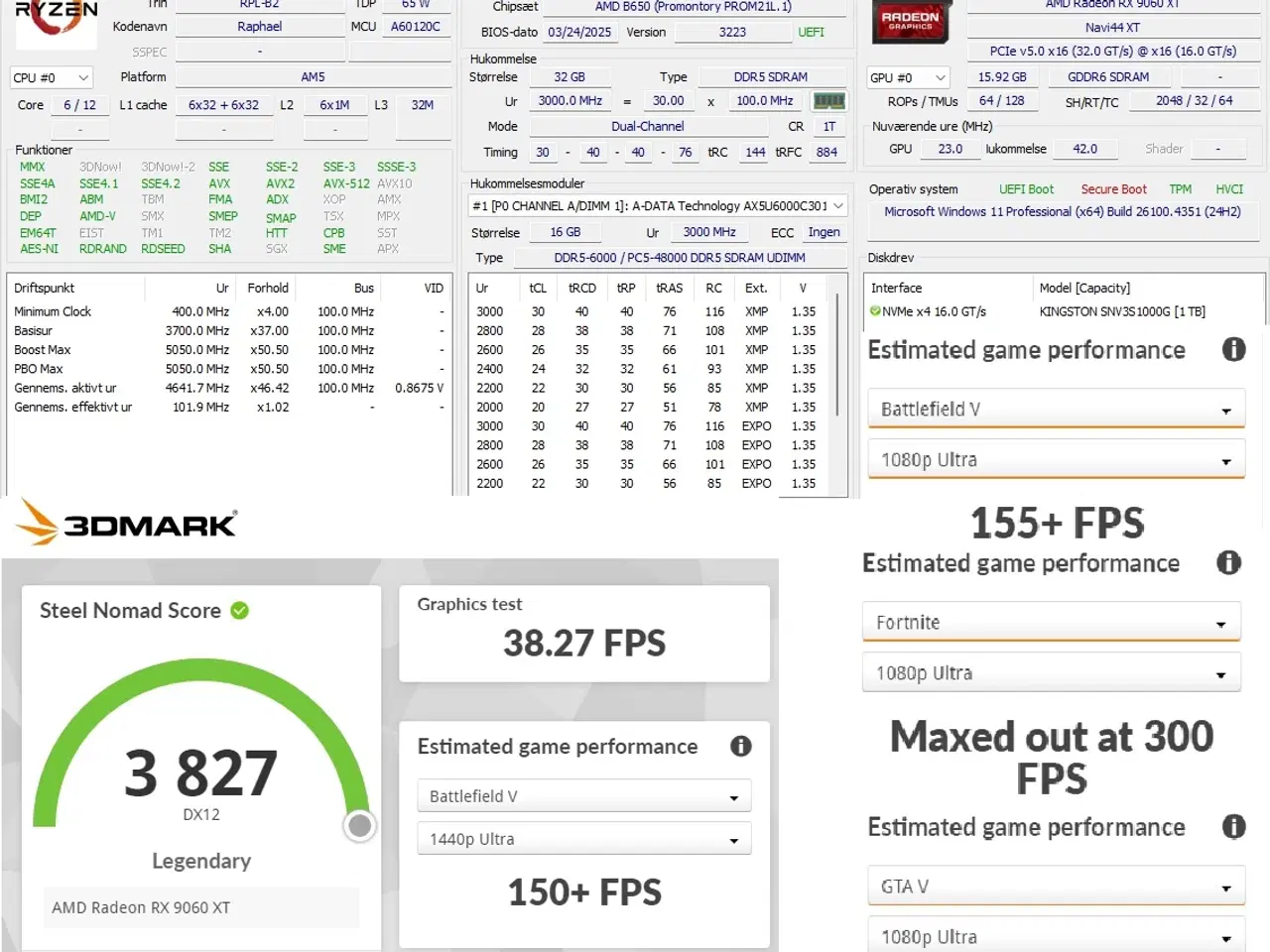
Task: Open the Fortnite game dropdown
Action: (x=1051, y=623)
